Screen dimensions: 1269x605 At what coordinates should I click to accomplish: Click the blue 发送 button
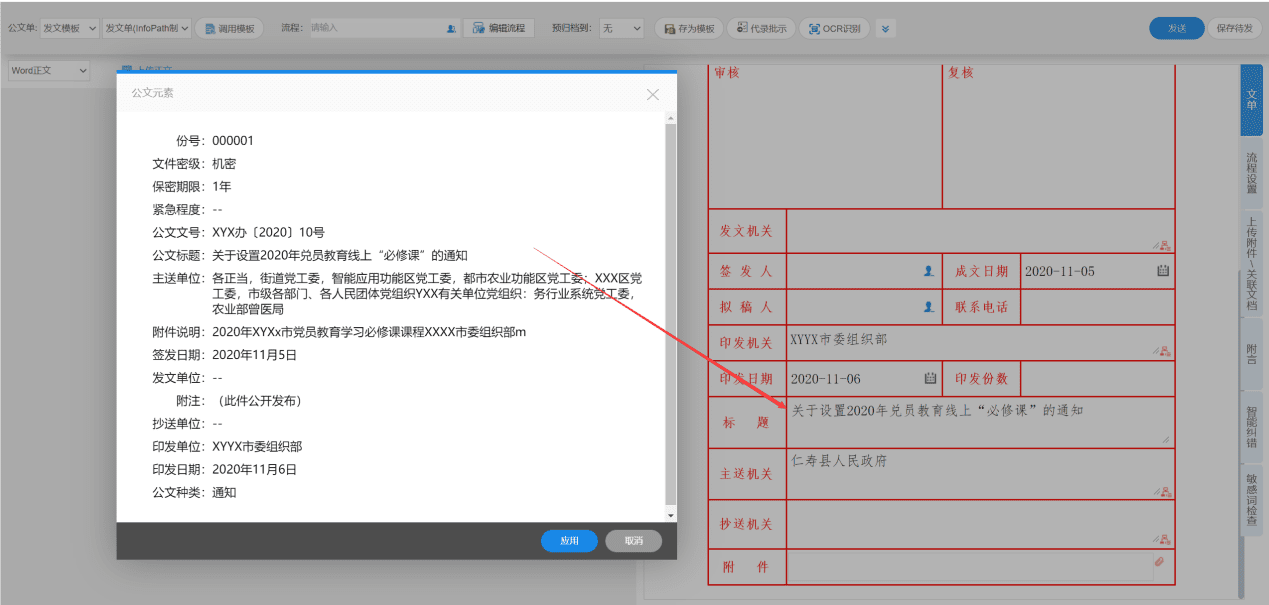[x=1176, y=28]
